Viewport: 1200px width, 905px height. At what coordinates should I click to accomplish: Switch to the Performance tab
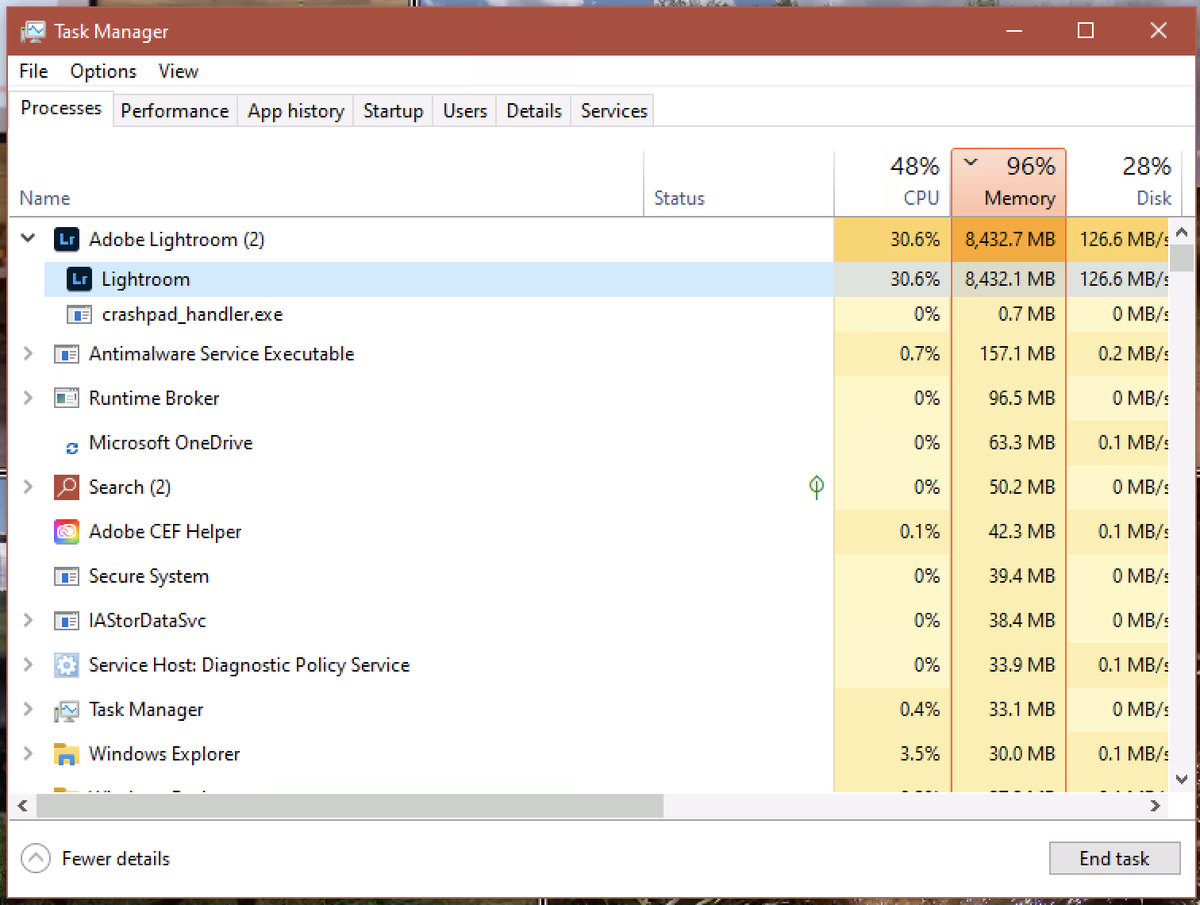coord(175,111)
